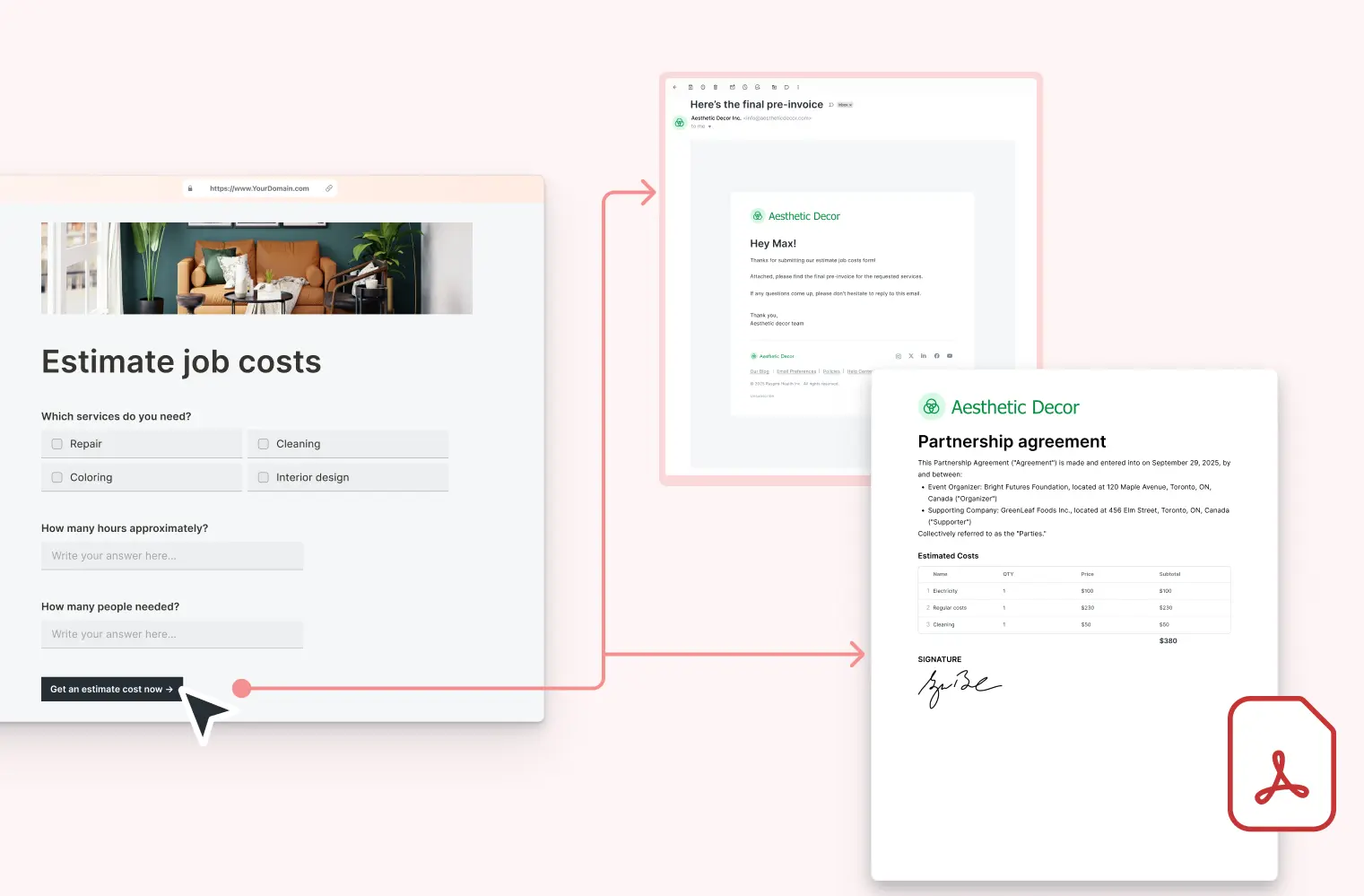This screenshot has width=1364, height=896.
Task: Open the 'Policies' footer link
Action: point(831,371)
